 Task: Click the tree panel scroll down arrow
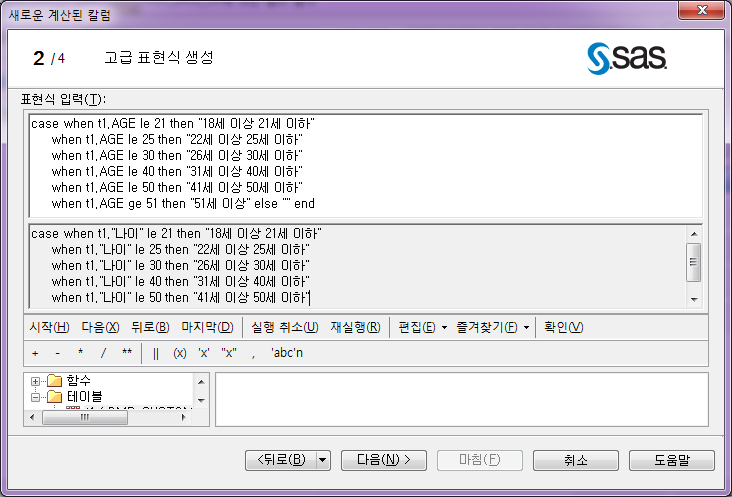[x=201, y=400]
